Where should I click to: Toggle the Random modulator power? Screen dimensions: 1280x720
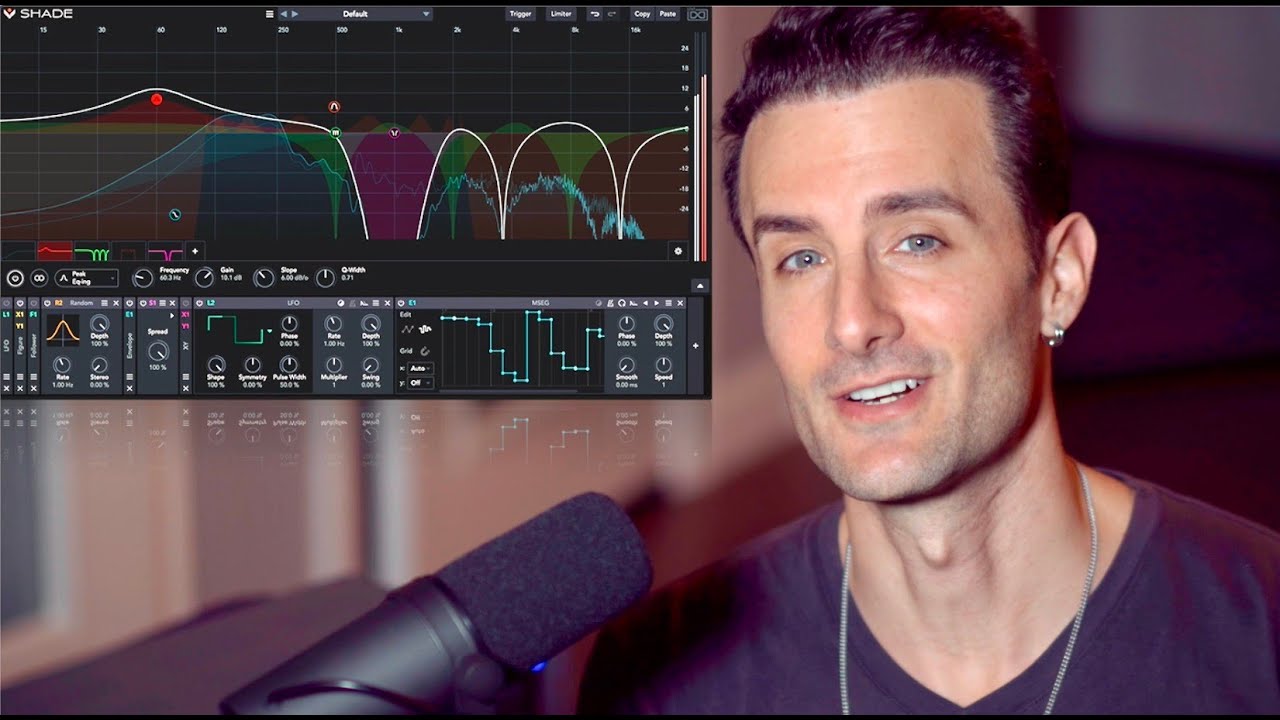47,303
